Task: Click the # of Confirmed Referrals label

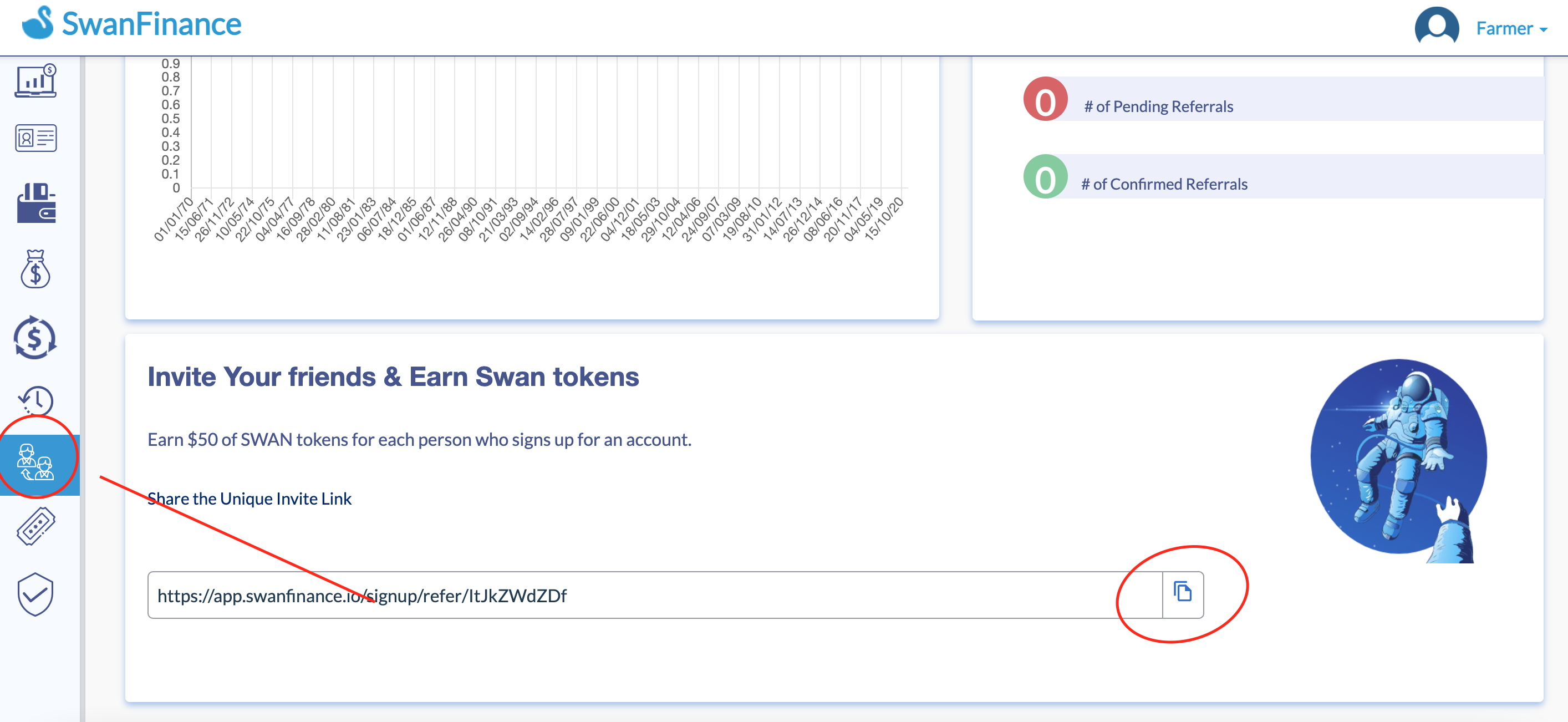Action: (1164, 184)
